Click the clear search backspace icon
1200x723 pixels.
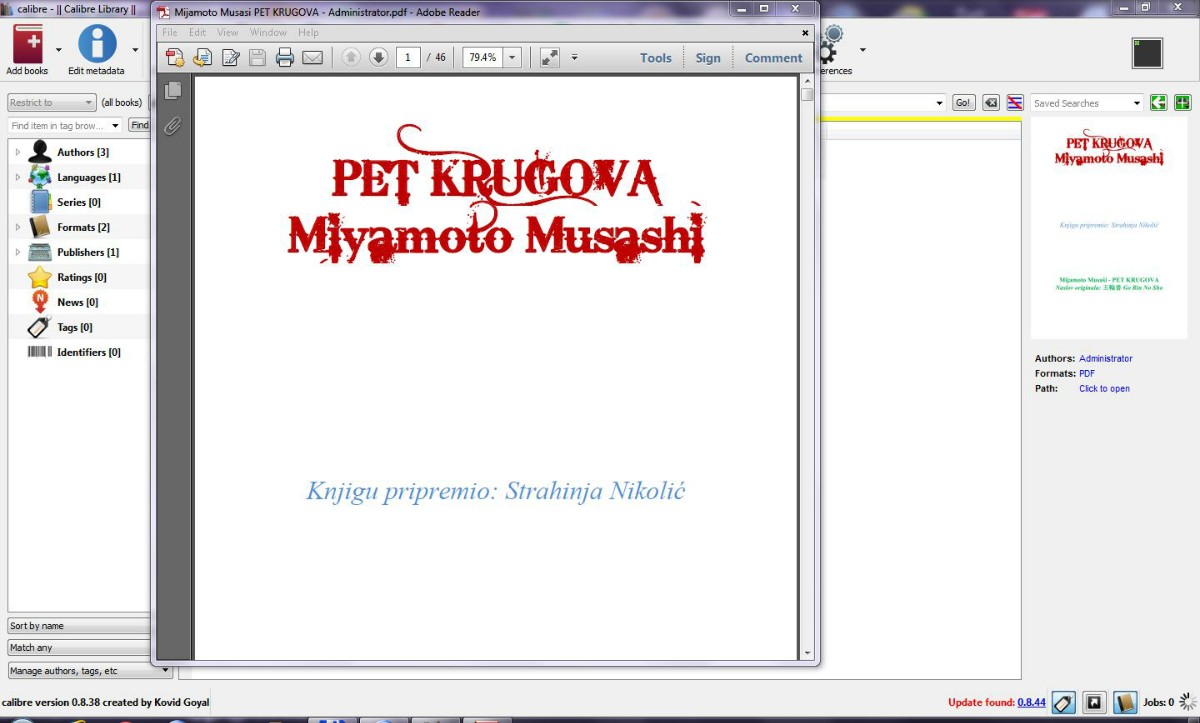pyautogui.click(x=990, y=102)
